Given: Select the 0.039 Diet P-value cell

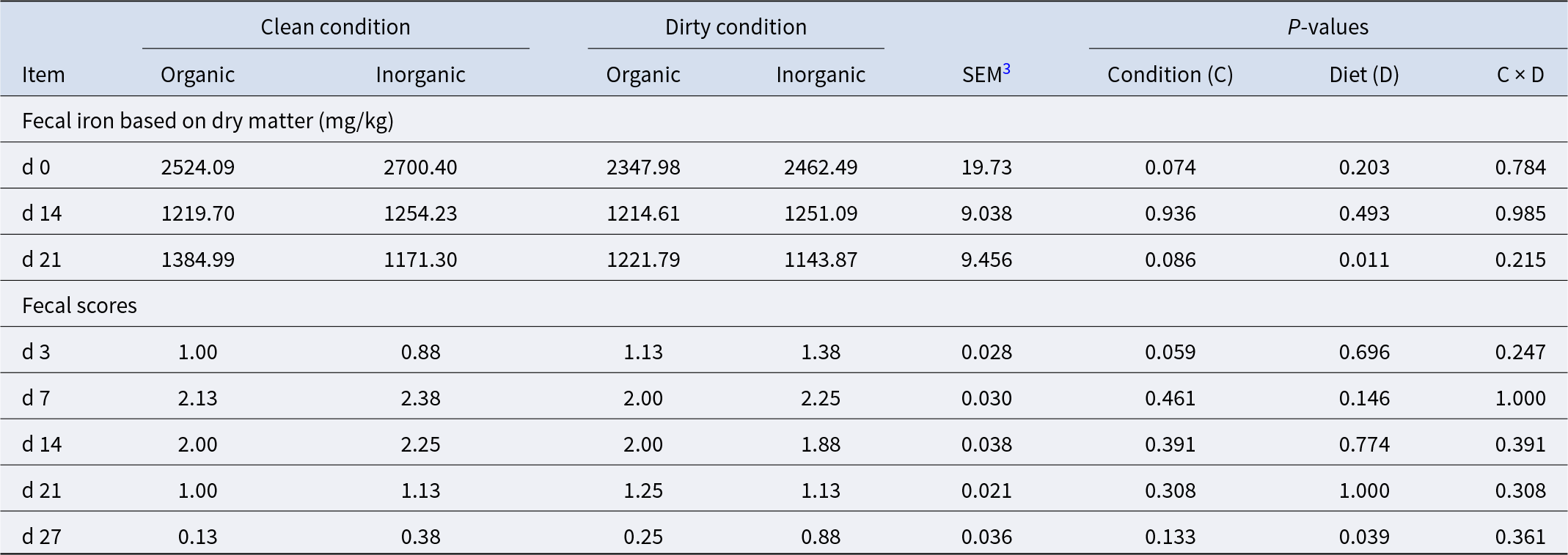Looking at the screenshot, I should pyautogui.click(x=1364, y=537).
